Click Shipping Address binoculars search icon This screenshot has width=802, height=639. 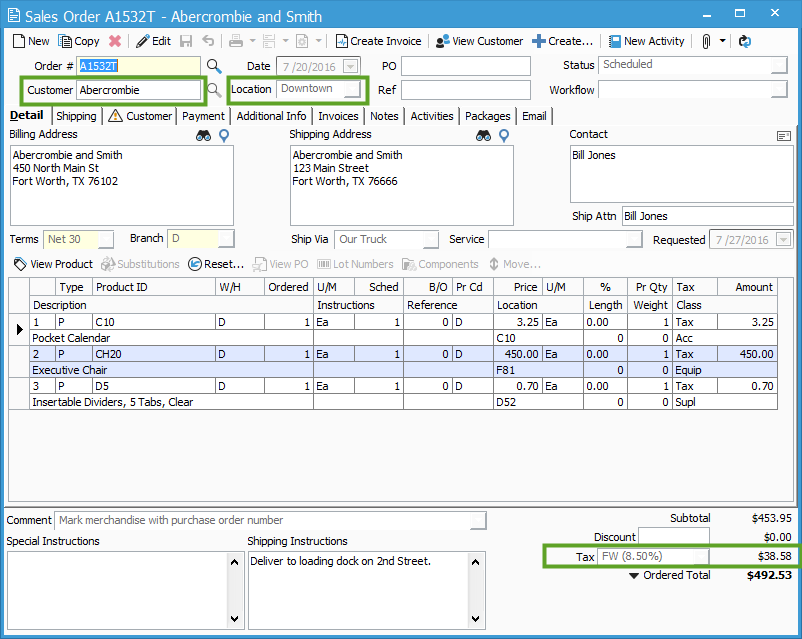coord(483,136)
